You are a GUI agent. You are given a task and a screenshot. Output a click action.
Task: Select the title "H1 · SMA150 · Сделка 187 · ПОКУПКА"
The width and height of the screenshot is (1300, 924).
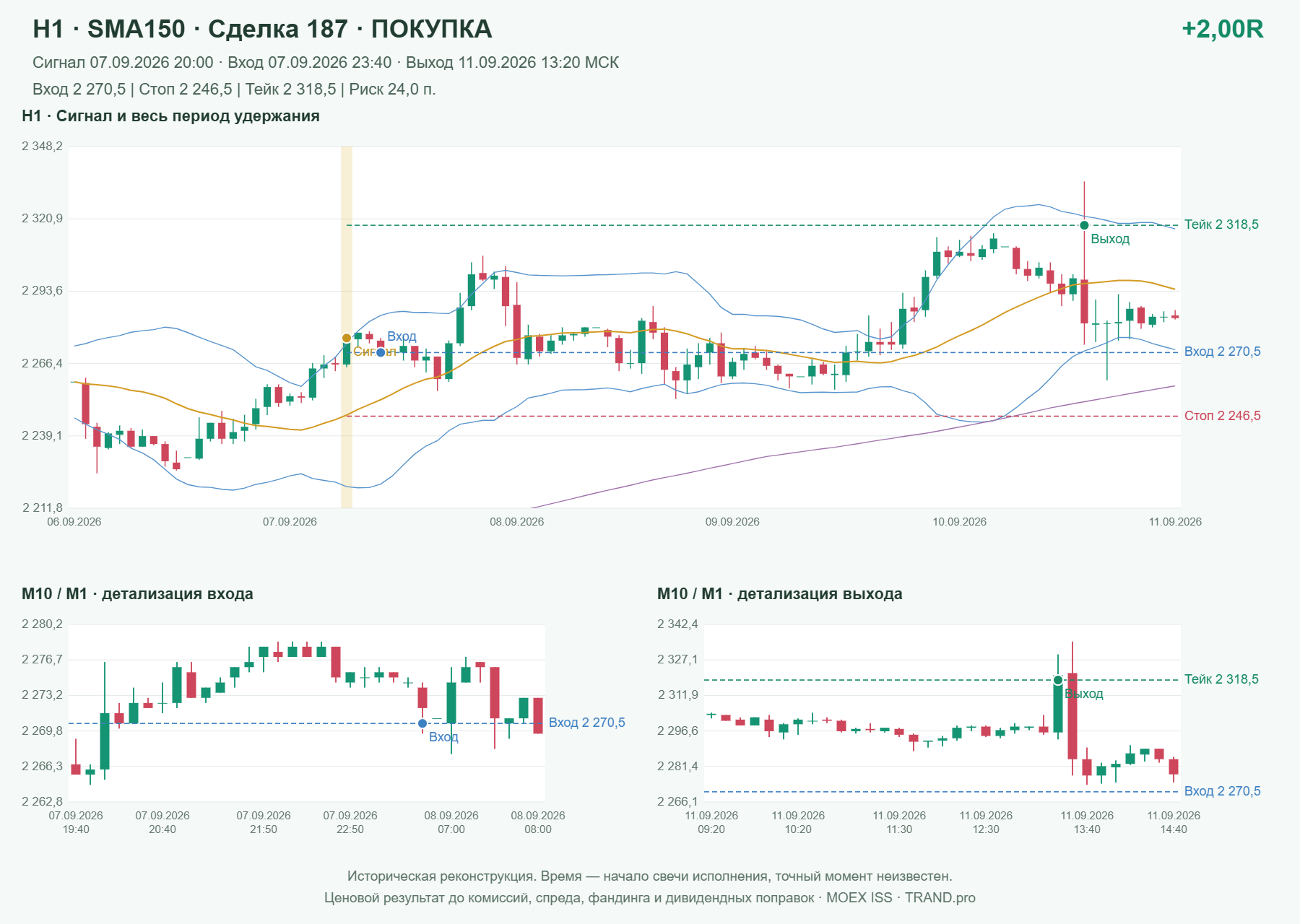point(262,29)
